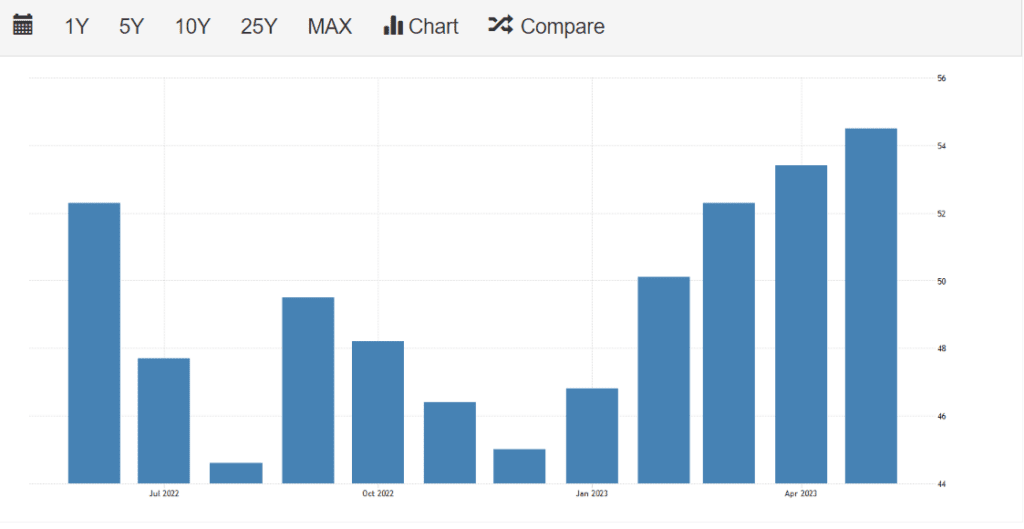Screen dimensions: 1024x529
Task: Select the 5Y time range
Action: pyautogui.click(x=131, y=27)
